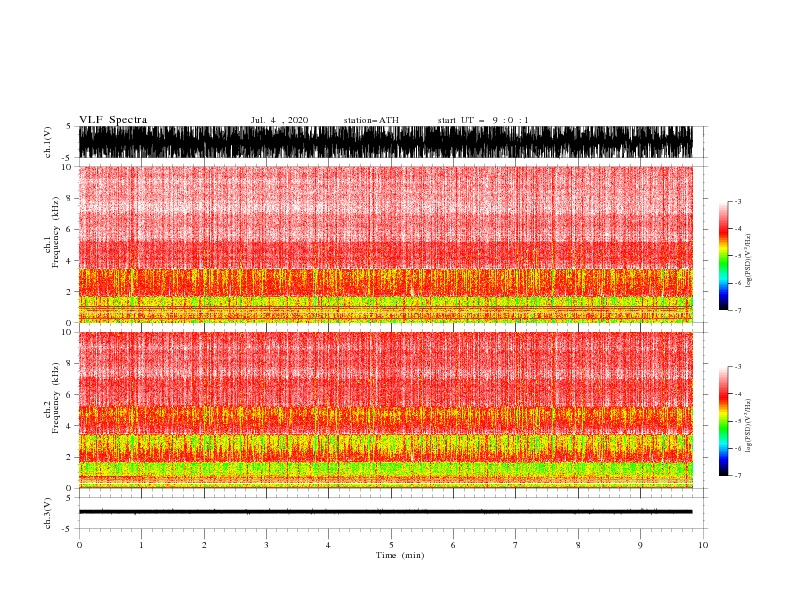This screenshot has width=792, height=612.
Task: Click the "start UT = 9 :0 :1" label
Action: click(483, 120)
